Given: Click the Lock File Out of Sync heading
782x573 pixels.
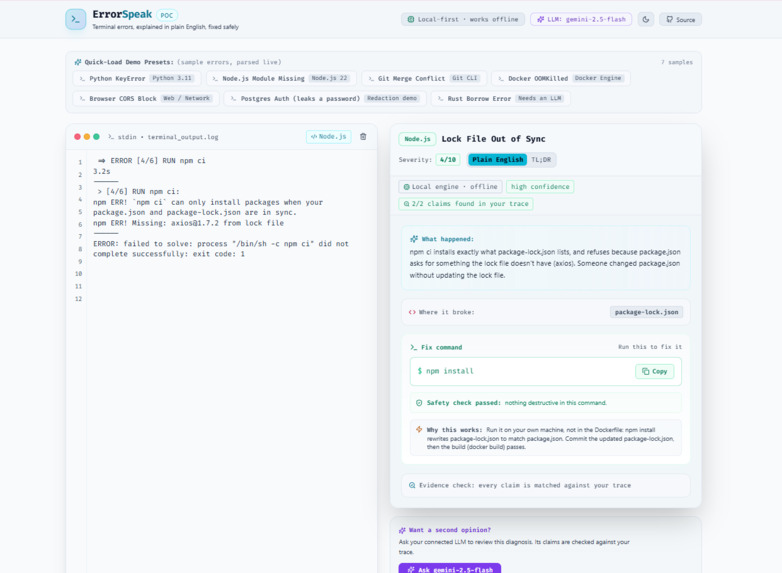Looking at the screenshot, I should point(493,139).
